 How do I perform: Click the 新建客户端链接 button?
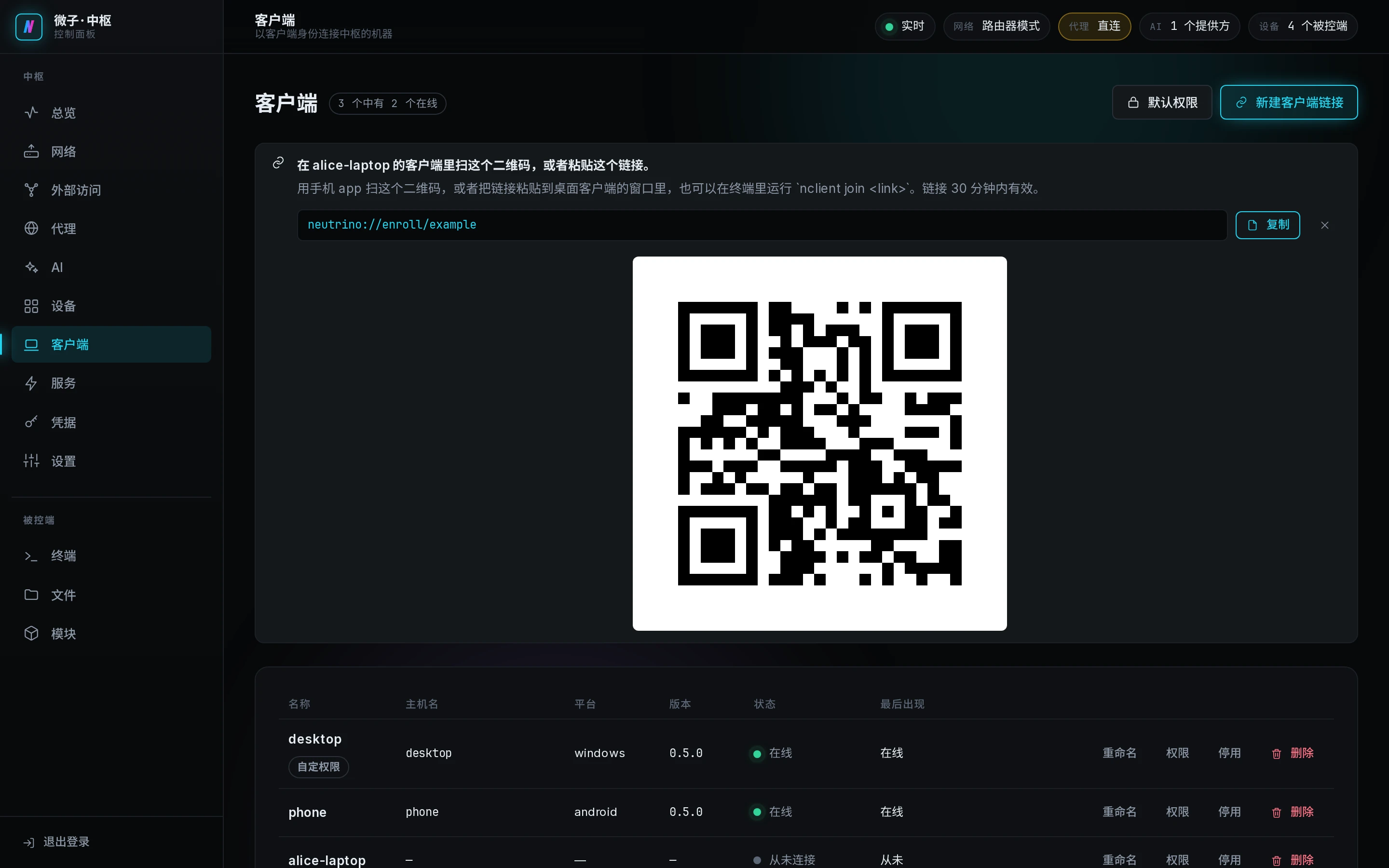(x=1289, y=102)
